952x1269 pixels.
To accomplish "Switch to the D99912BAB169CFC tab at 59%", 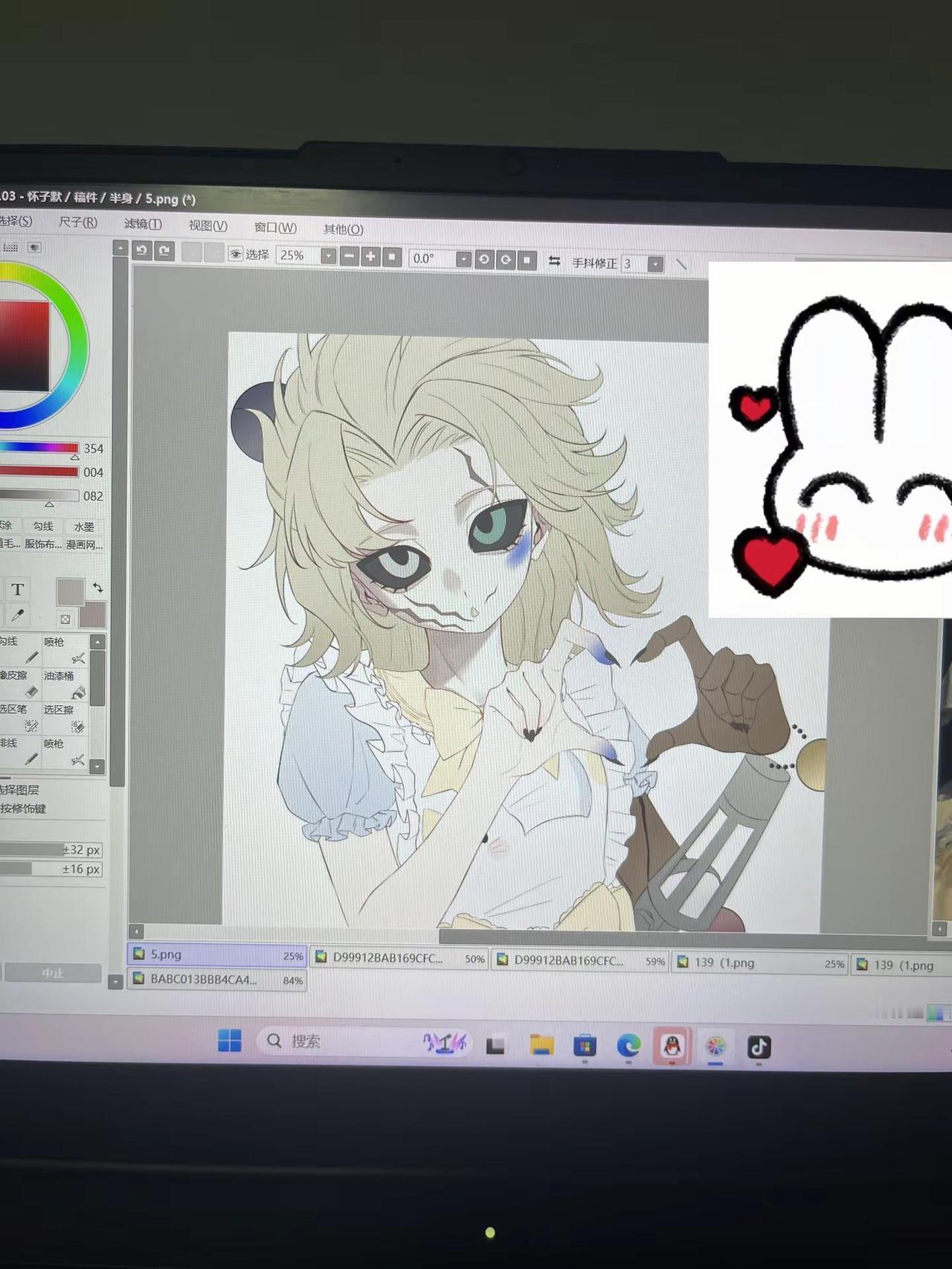I will pyautogui.click(x=580, y=960).
